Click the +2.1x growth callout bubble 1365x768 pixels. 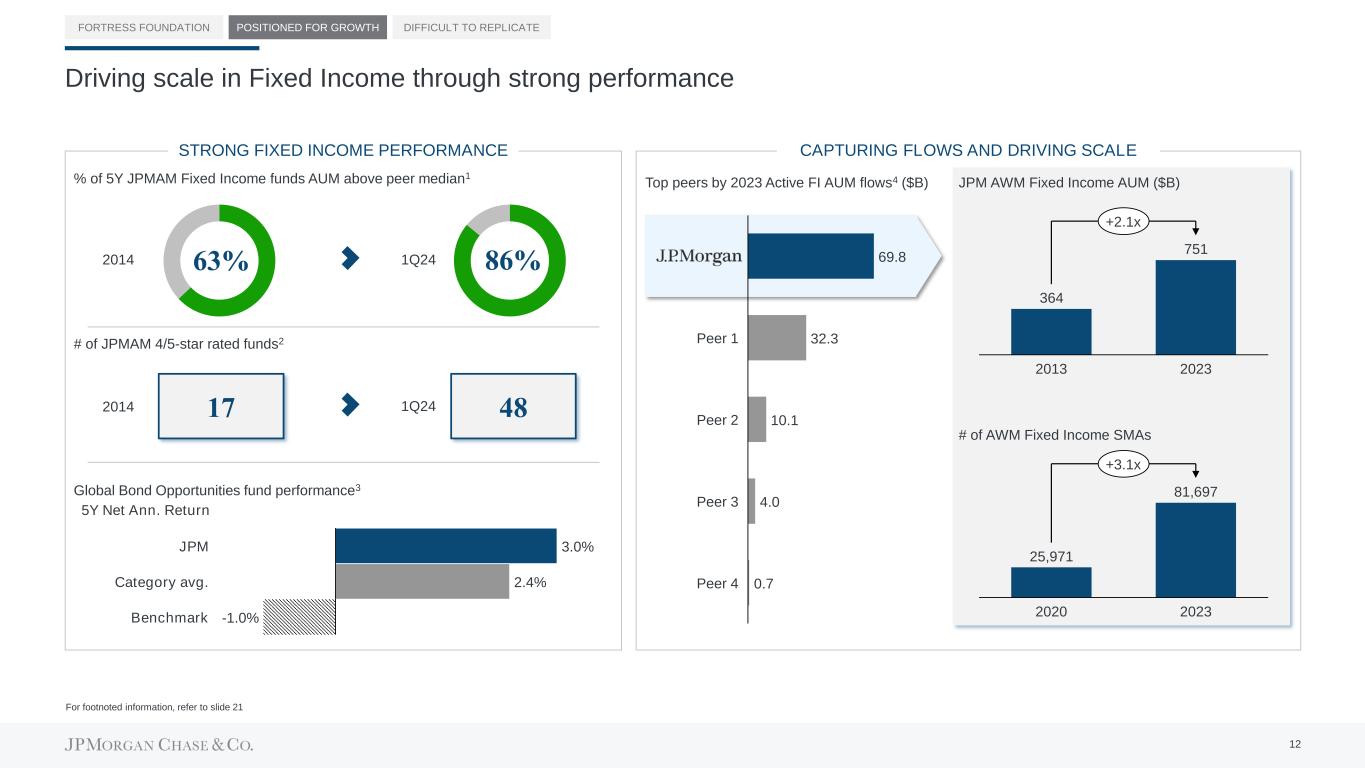tap(1123, 223)
